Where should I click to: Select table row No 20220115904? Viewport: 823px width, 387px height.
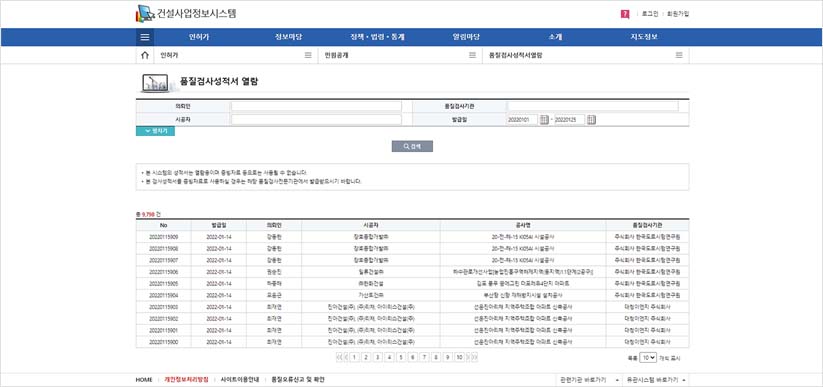tap(413, 295)
